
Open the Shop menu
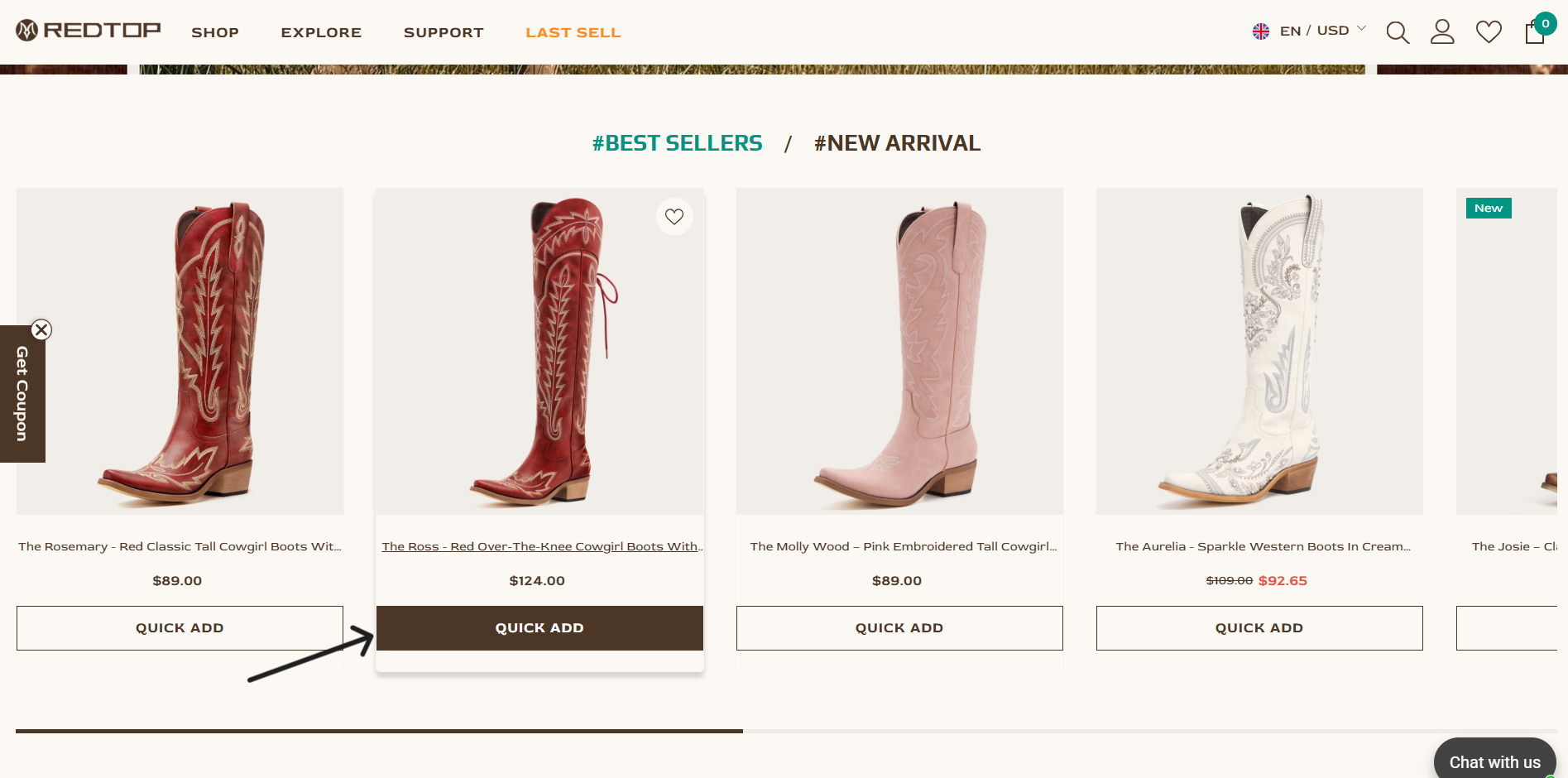(x=215, y=32)
